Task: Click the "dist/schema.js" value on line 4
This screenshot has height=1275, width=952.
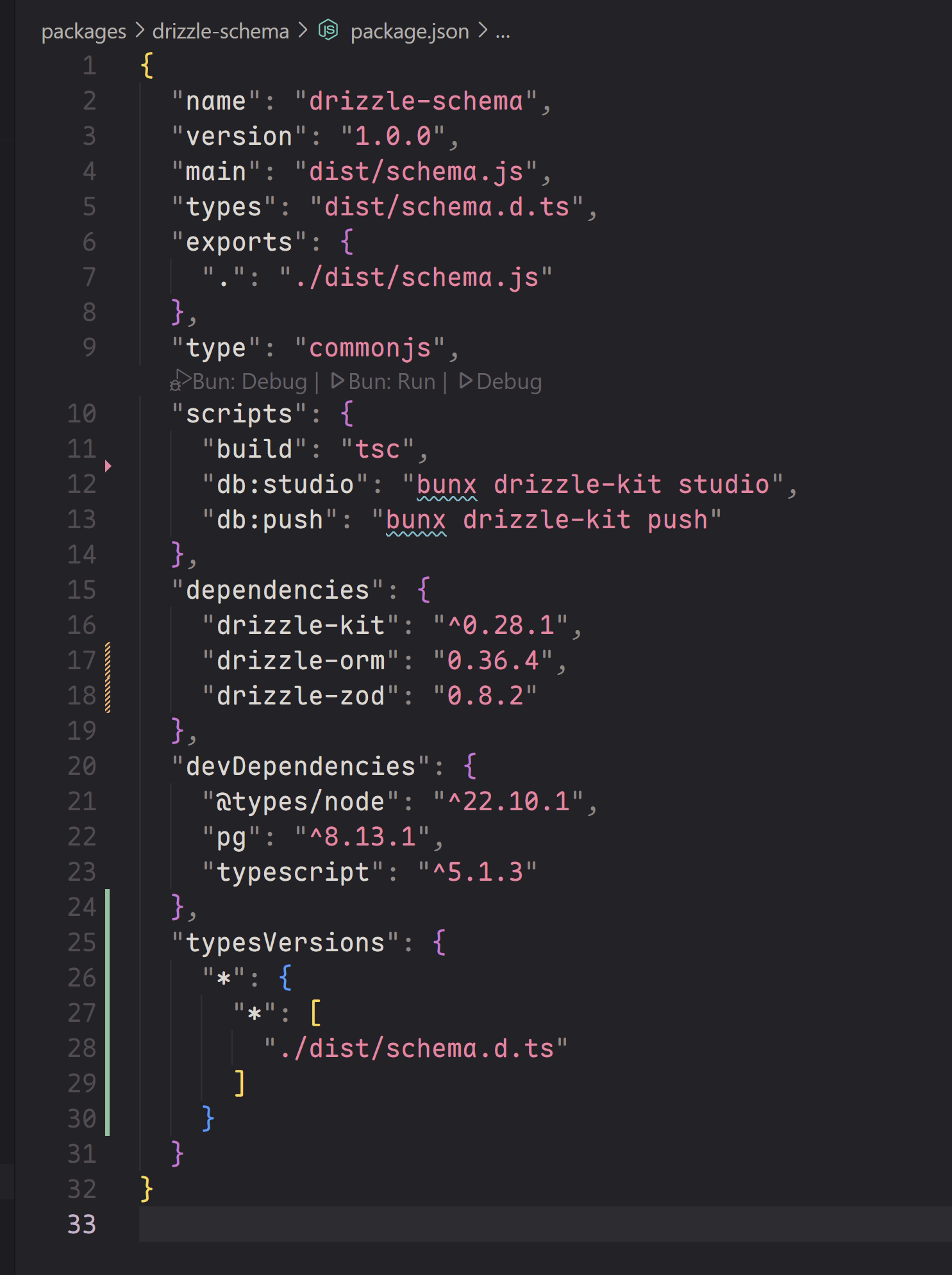Action: pyautogui.click(x=416, y=172)
